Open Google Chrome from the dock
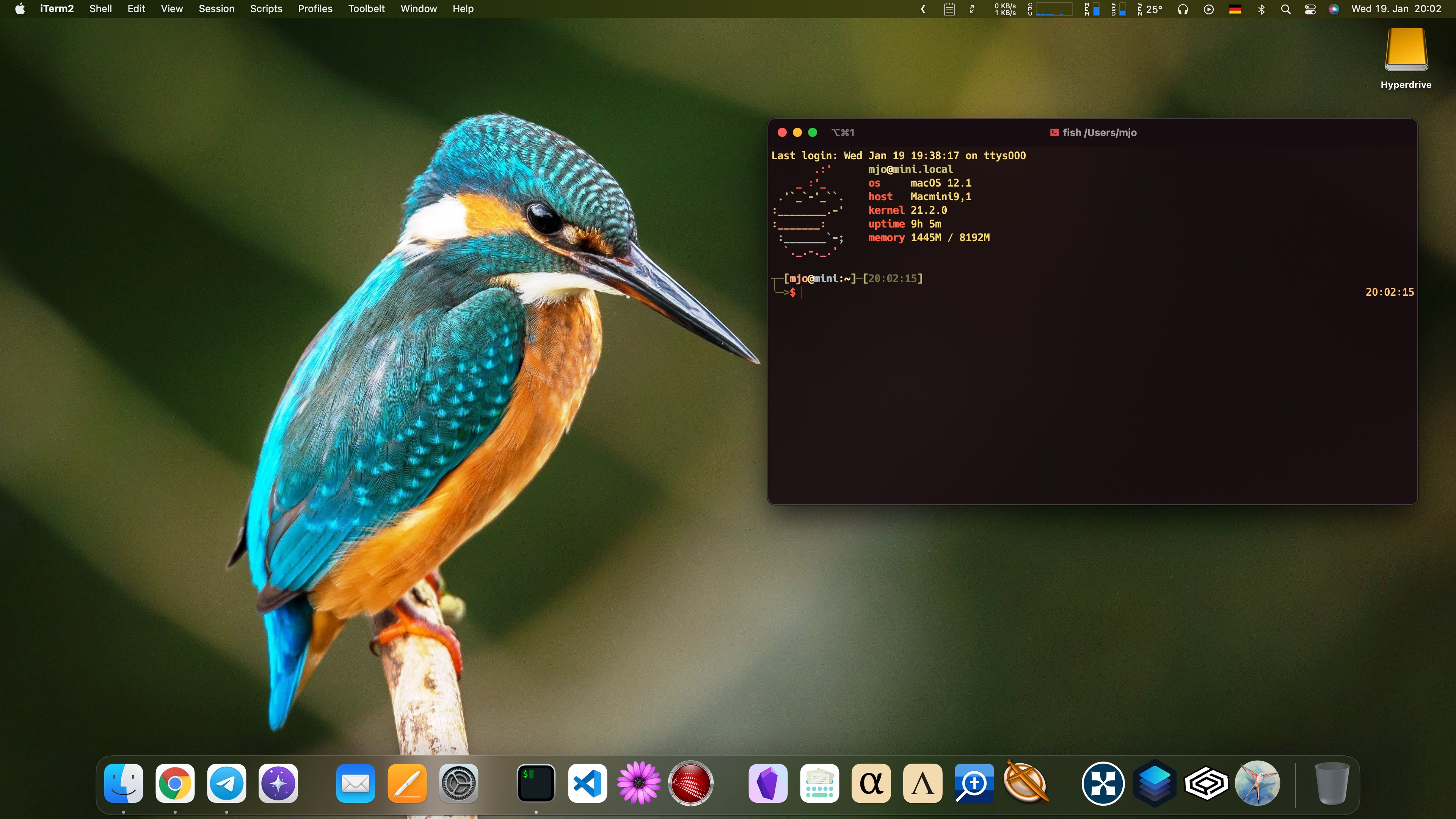 pos(175,783)
